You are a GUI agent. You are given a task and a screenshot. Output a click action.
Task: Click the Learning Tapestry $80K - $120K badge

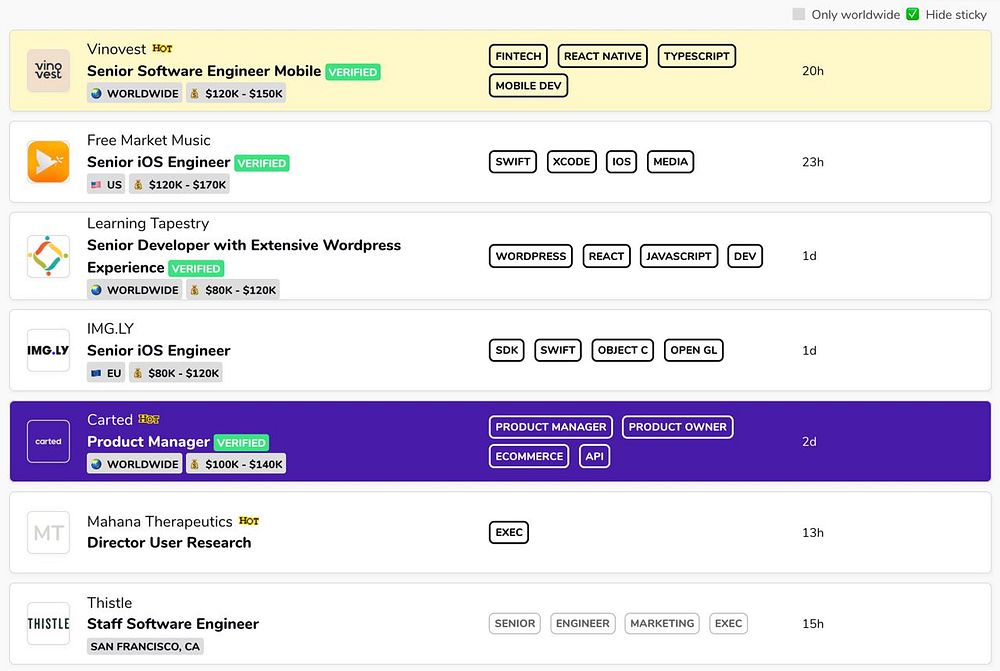point(233,290)
